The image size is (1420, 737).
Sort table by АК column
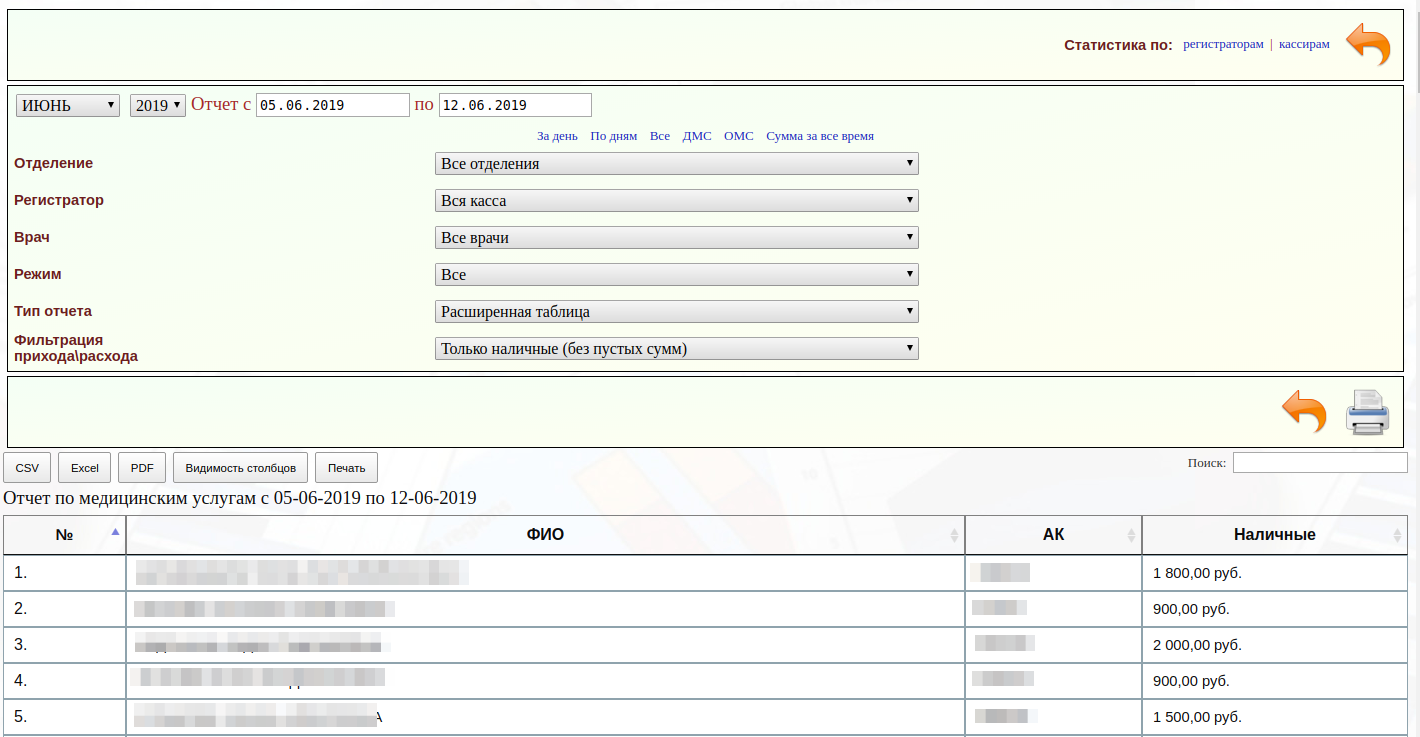pyautogui.click(x=1053, y=535)
